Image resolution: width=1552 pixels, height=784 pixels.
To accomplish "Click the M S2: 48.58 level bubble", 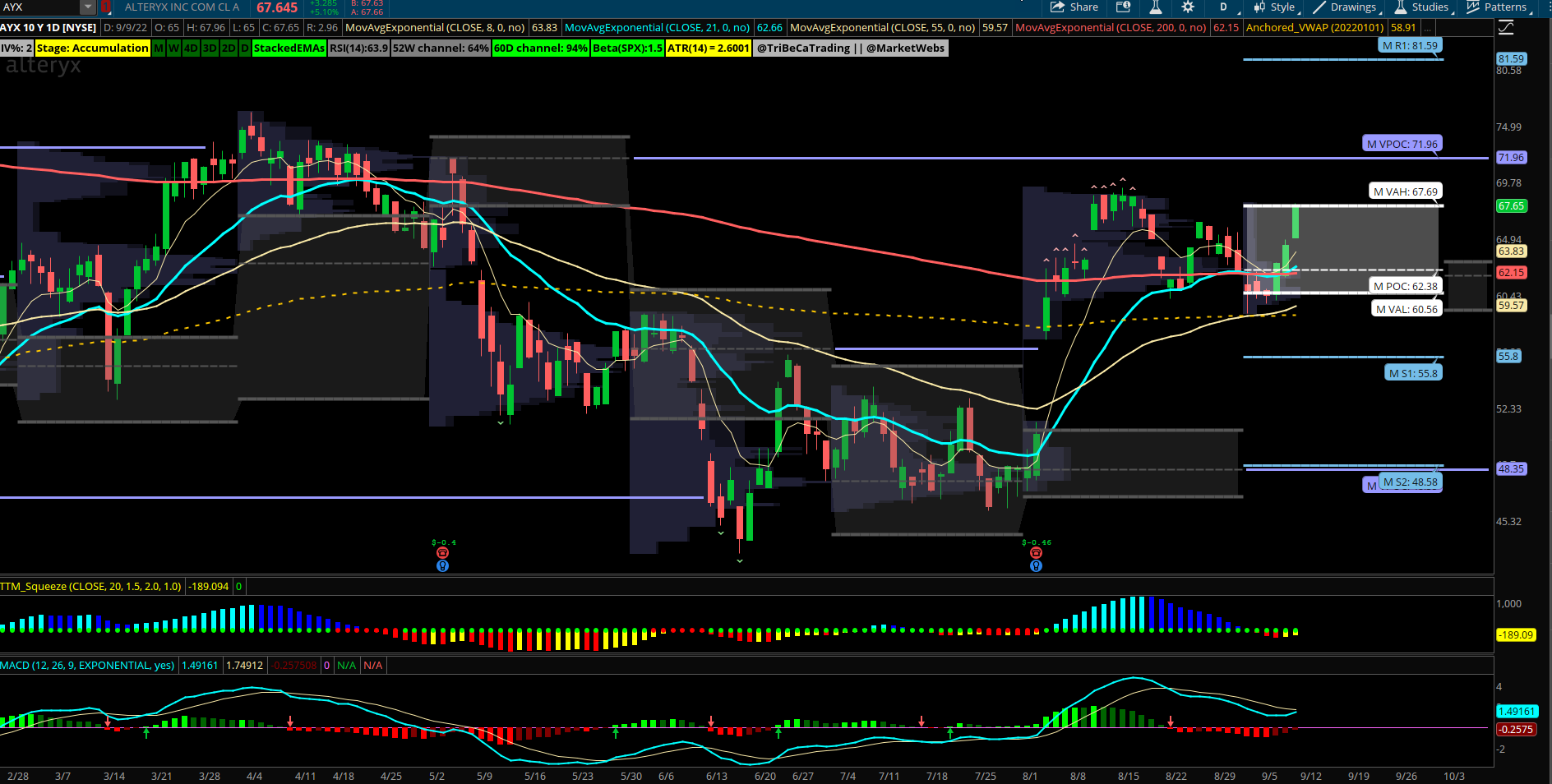I will click(x=1411, y=482).
